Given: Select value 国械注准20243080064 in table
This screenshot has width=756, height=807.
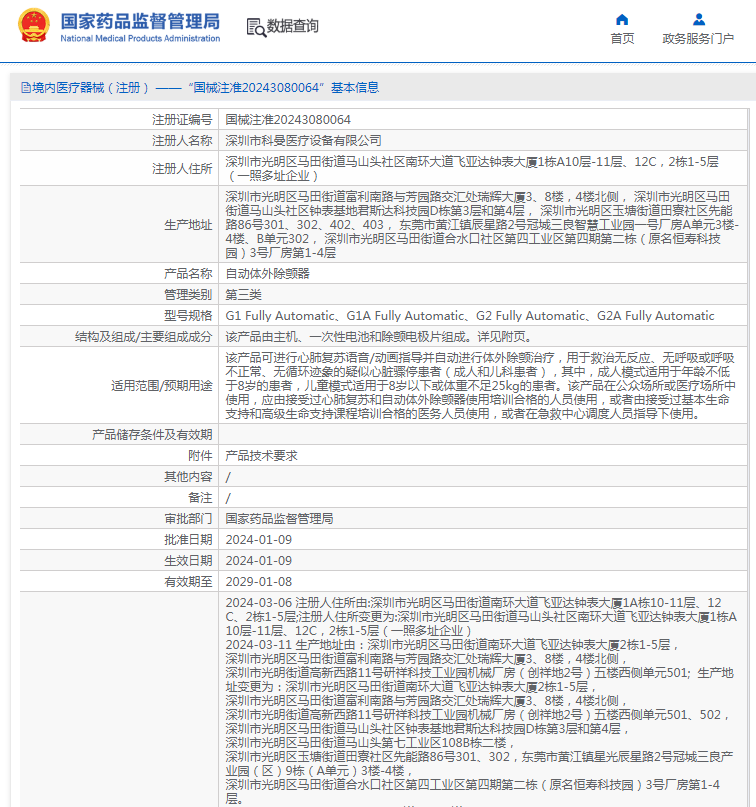Looking at the screenshot, I should tap(288, 119).
